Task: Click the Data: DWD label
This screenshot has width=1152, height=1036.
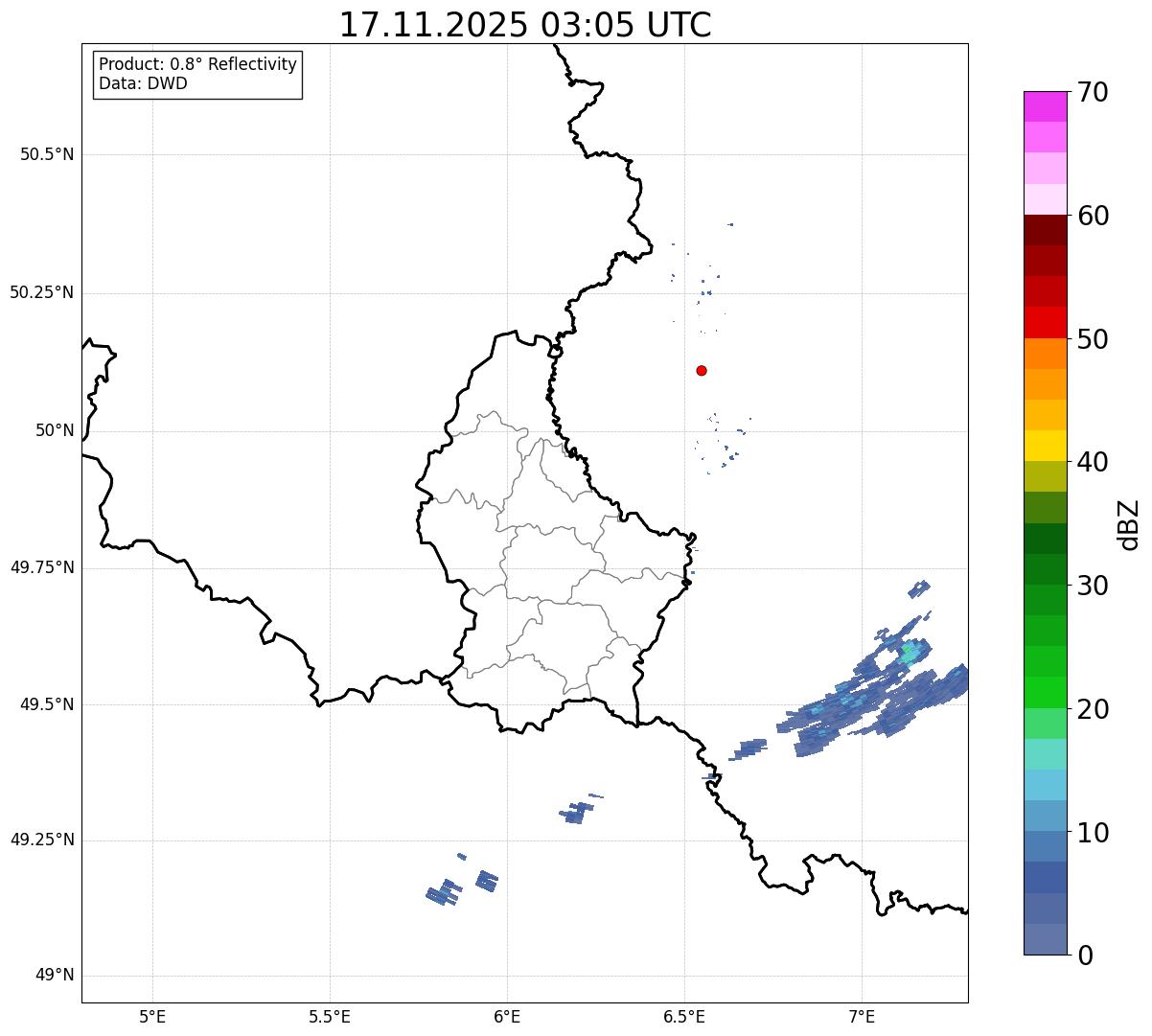Action: (x=143, y=83)
